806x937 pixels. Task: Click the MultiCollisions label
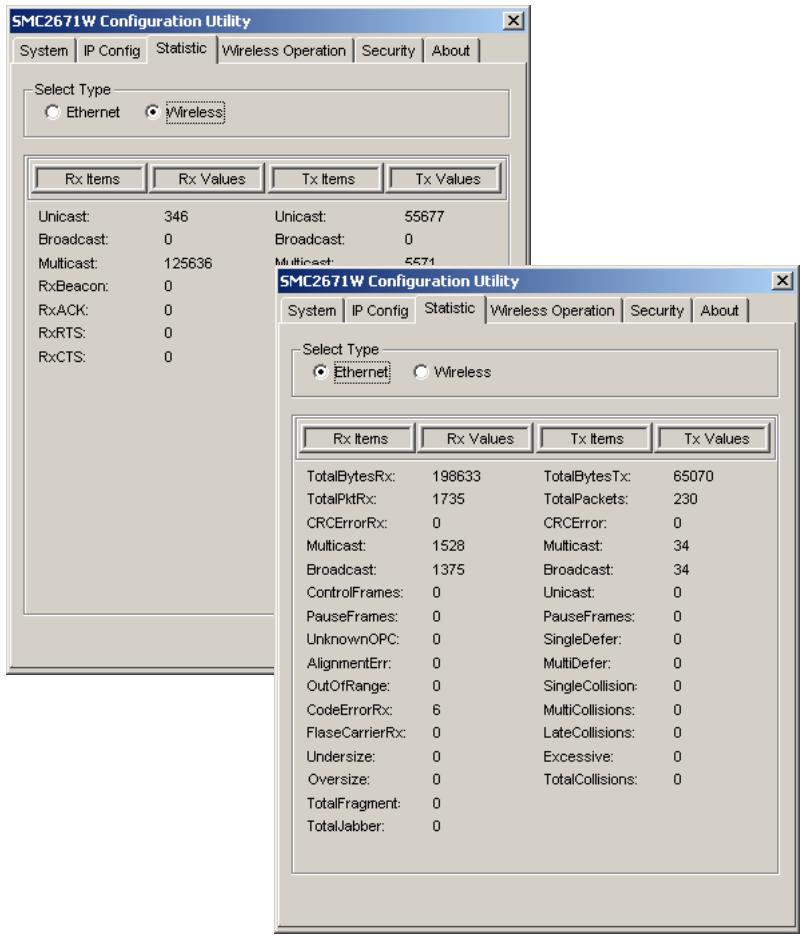pyautogui.click(x=589, y=710)
